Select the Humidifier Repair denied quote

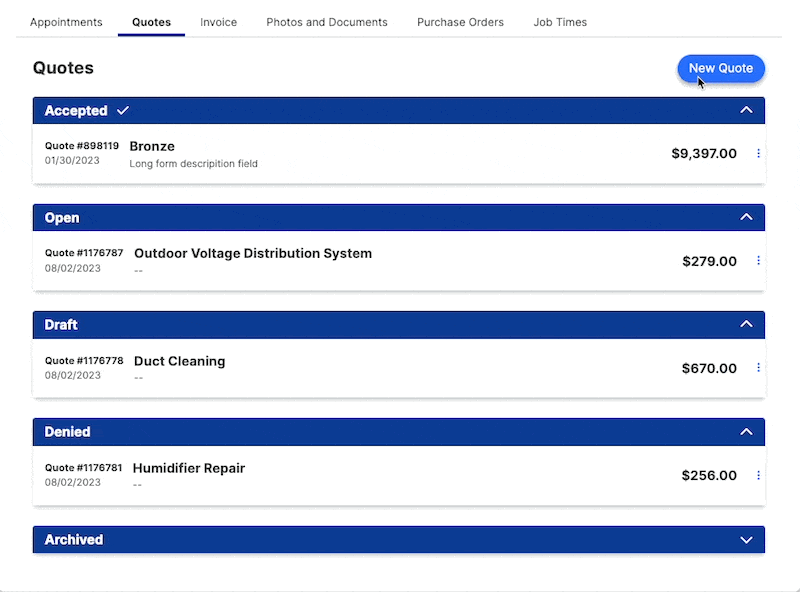pyautogui.click(x=399, y=475)
